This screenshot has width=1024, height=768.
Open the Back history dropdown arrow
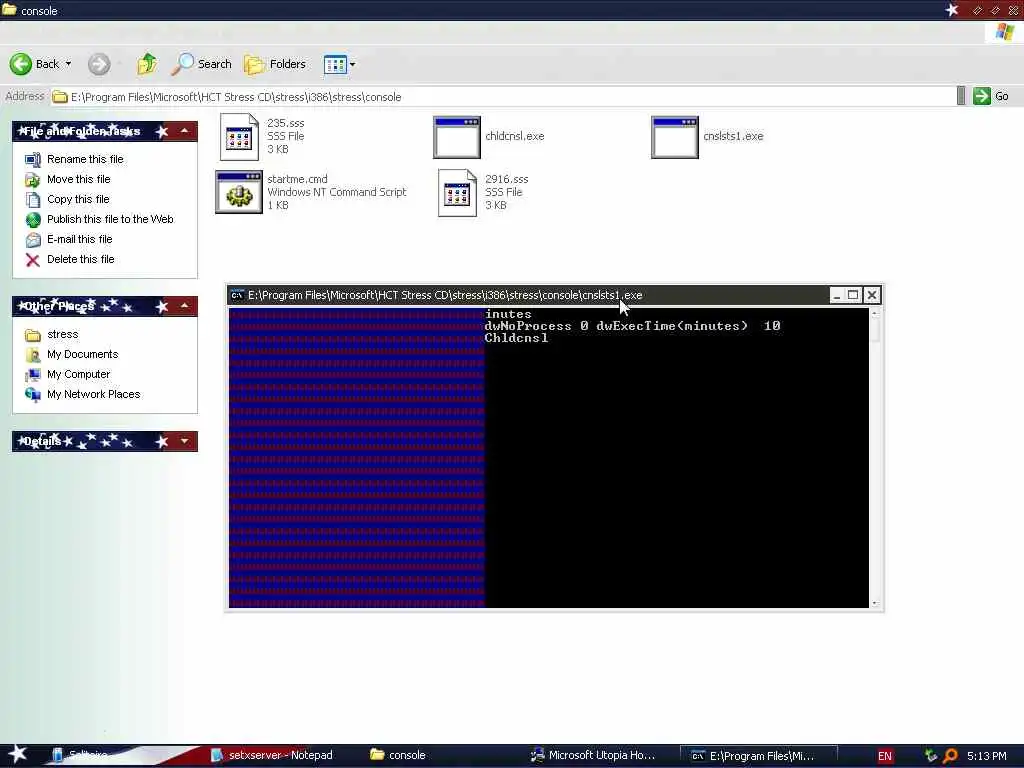(68, 64)
